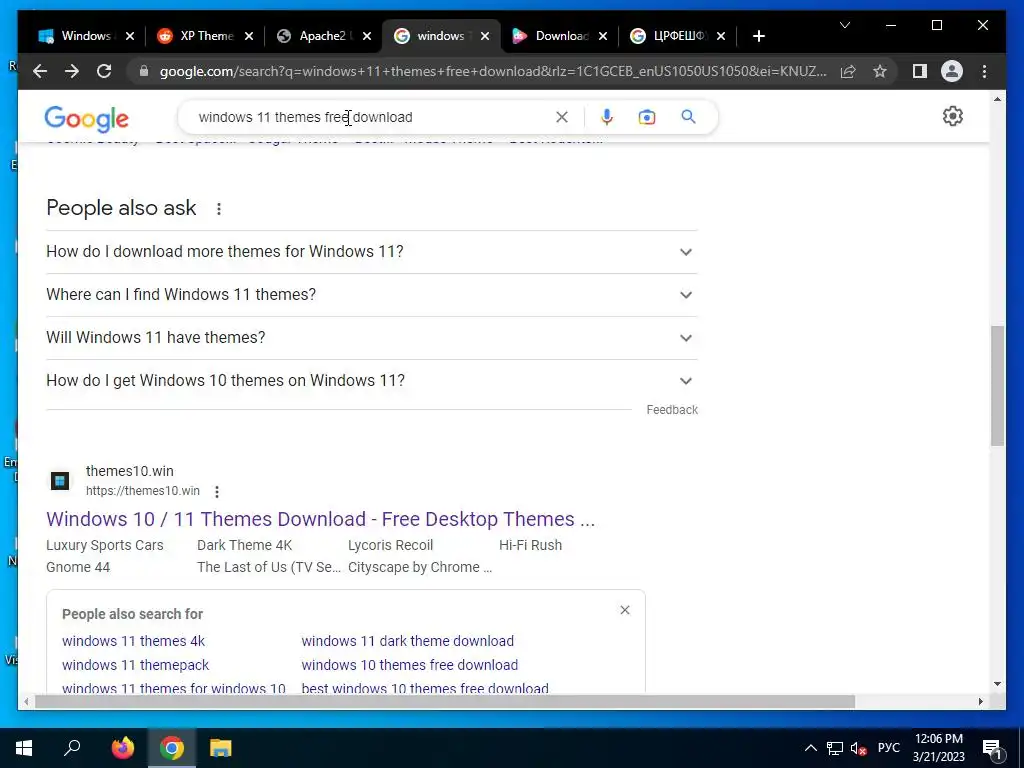Click the horizontal scrollbar thumb

click(x=445, y=701)
